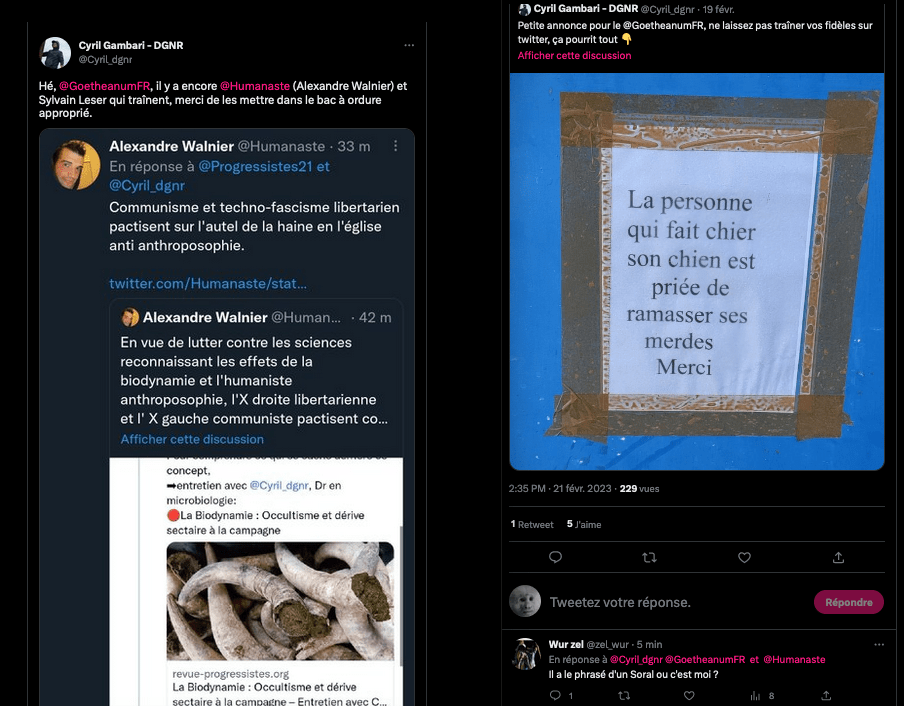This screenshot has height=706, width=904.
Task: View the 1 Retweet list
Action: pyautogui.click(x=532, y=524)
